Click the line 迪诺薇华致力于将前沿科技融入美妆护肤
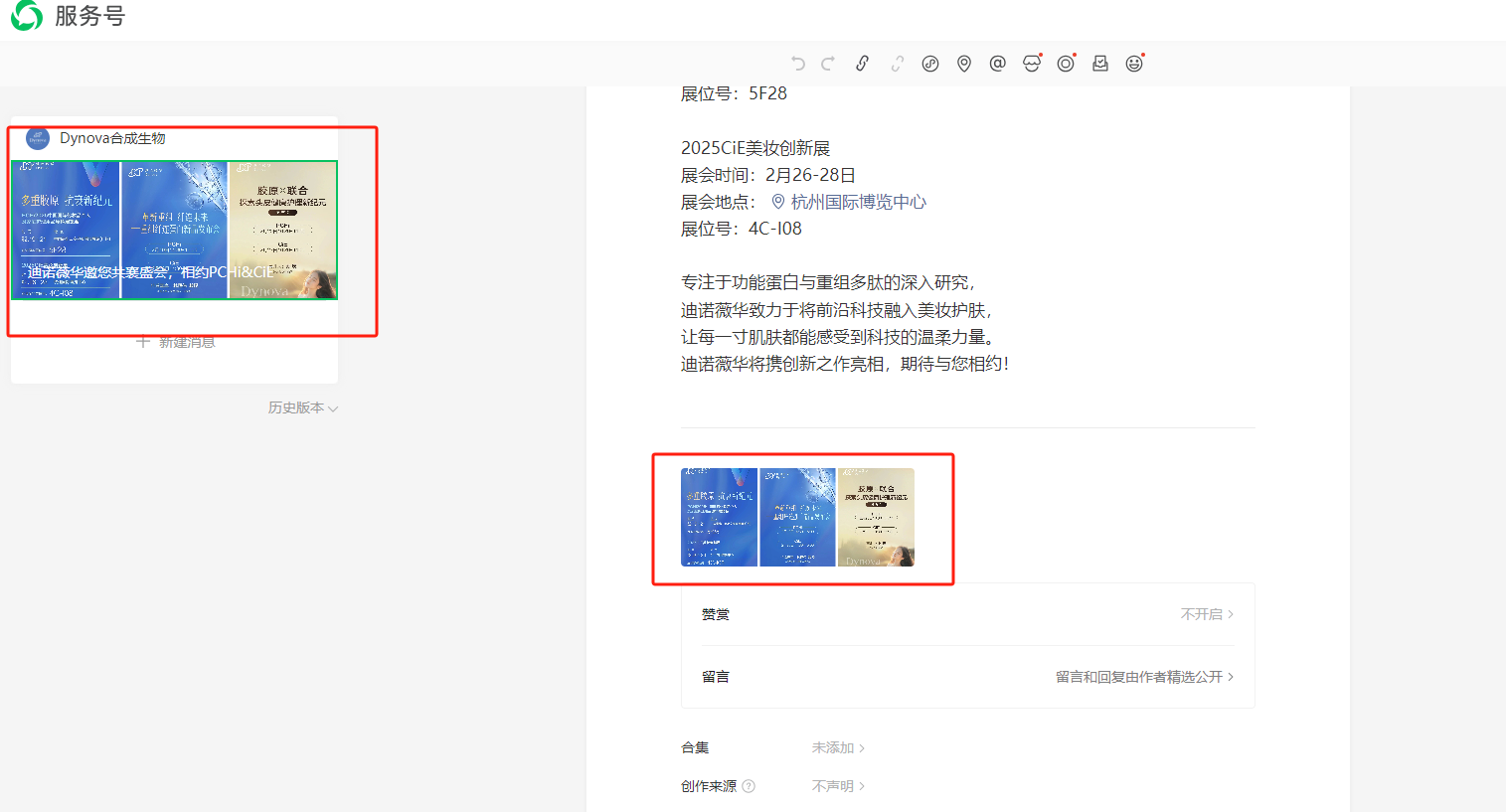This screenshot has width=1506, height=812. [837, 310]
